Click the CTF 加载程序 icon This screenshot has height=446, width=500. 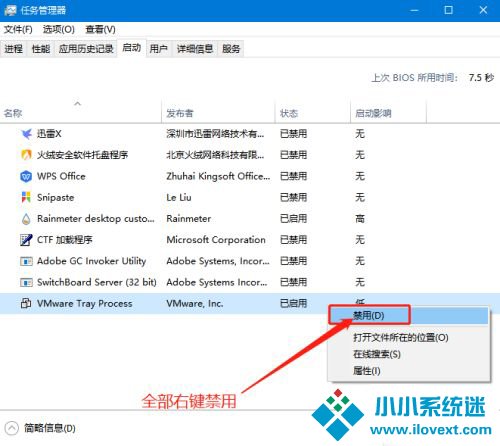[x=26, y=240]
